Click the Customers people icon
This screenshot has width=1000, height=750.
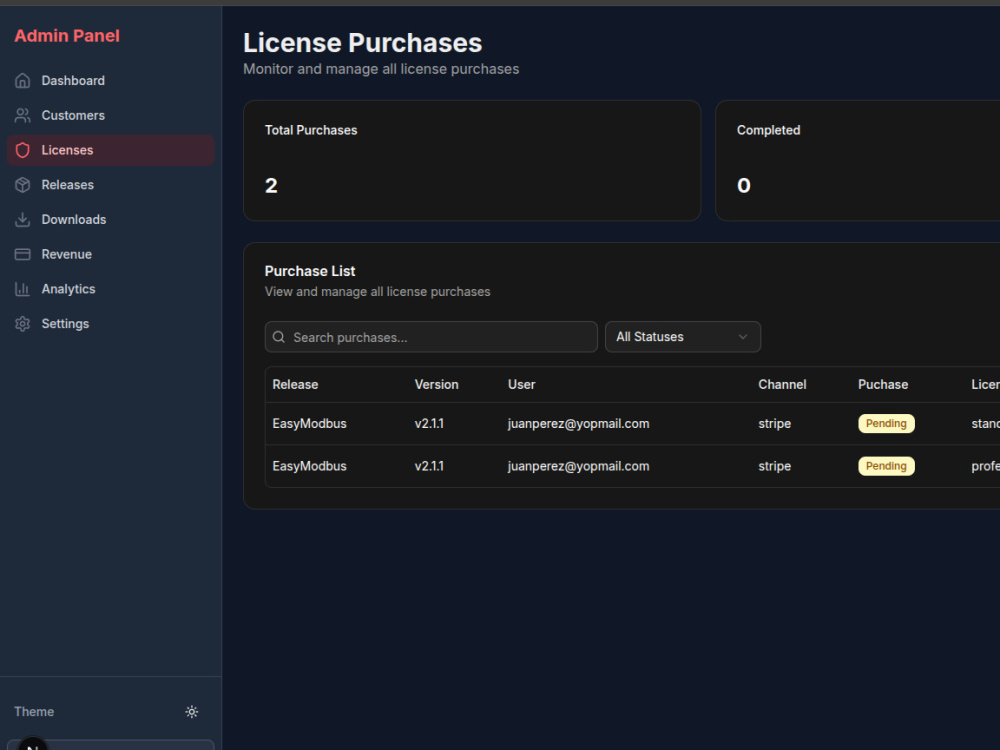pos(22,115)
